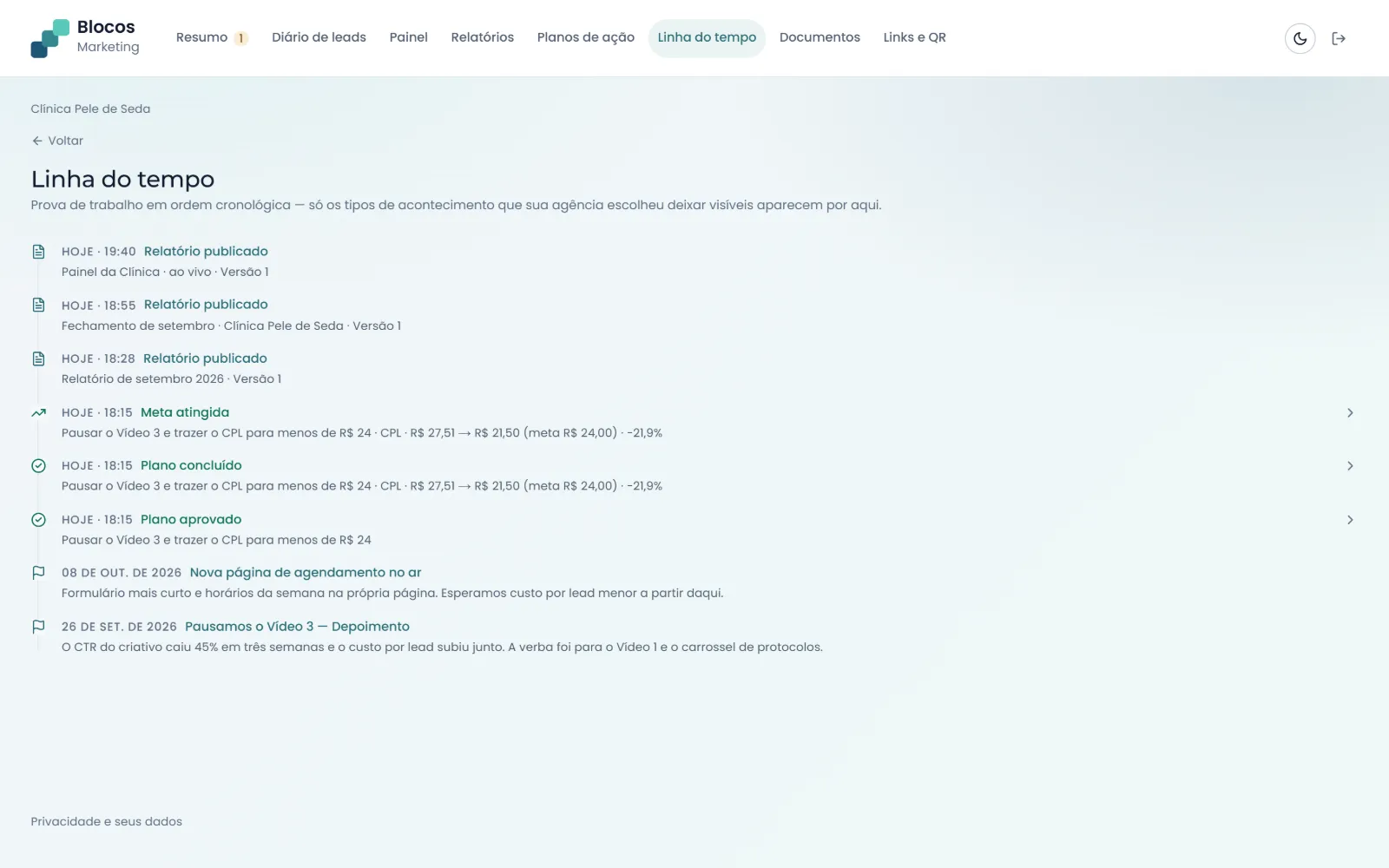Expand the Plano concluído row chevron
Viewport: 1389px width, 868px height.
tap(1350, 466)
